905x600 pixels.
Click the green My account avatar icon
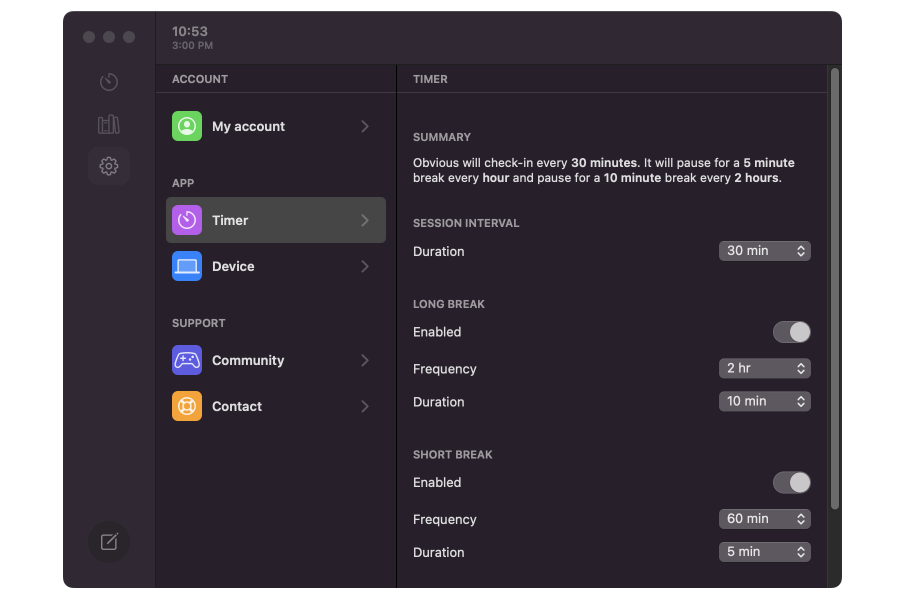pyautogui.click(x=186, y=126)
